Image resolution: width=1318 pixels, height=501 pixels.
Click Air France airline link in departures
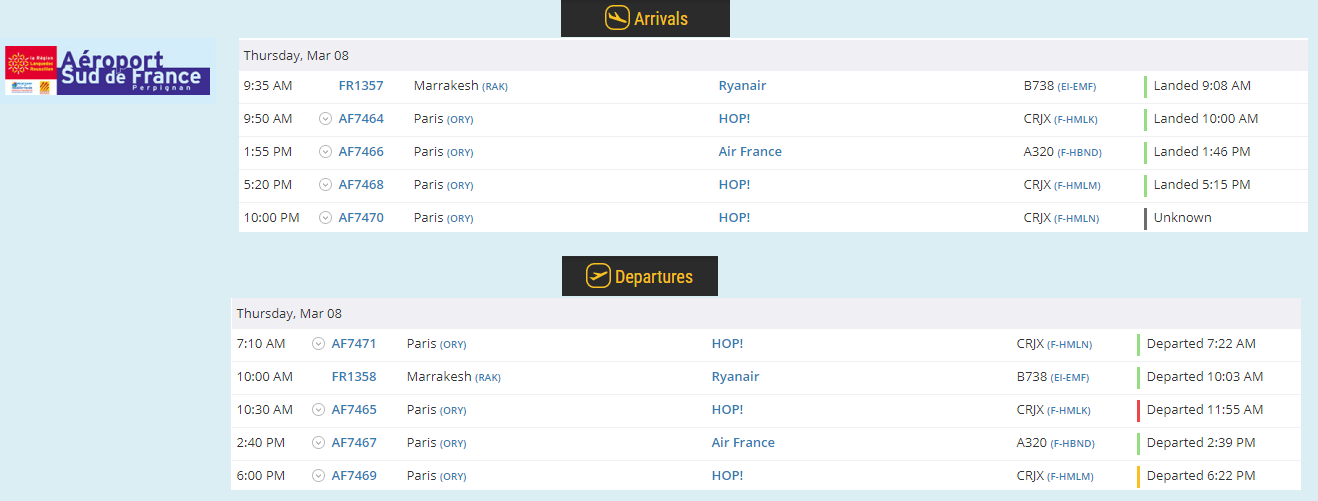pos(743,443)
